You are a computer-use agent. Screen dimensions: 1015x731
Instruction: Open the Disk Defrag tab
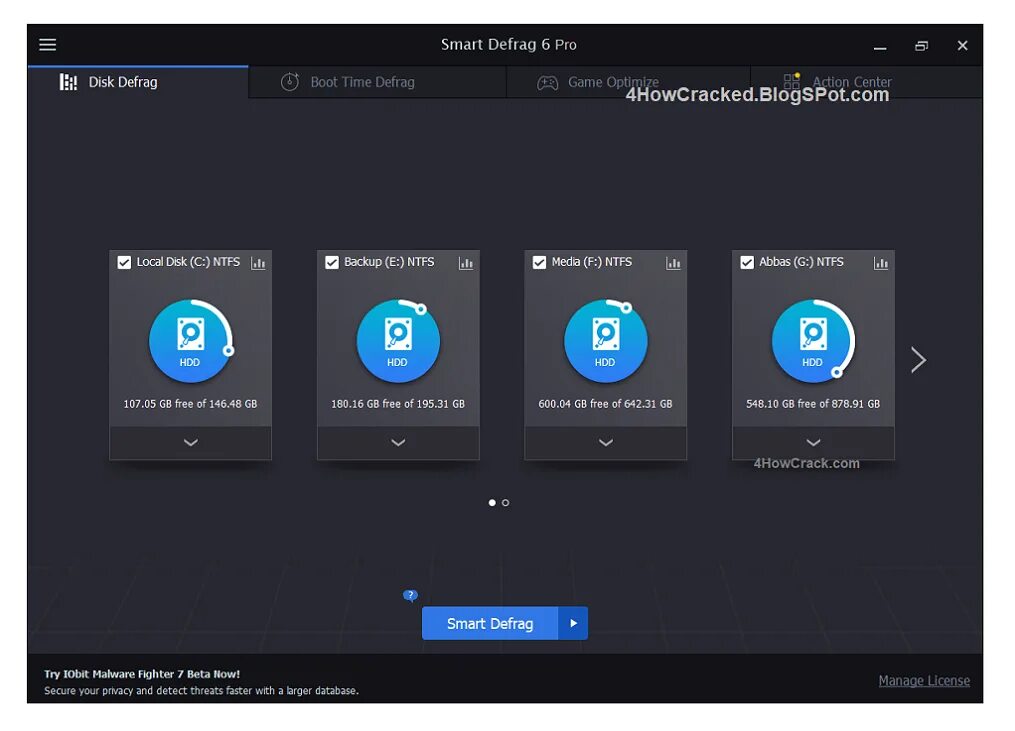point(138,82)
